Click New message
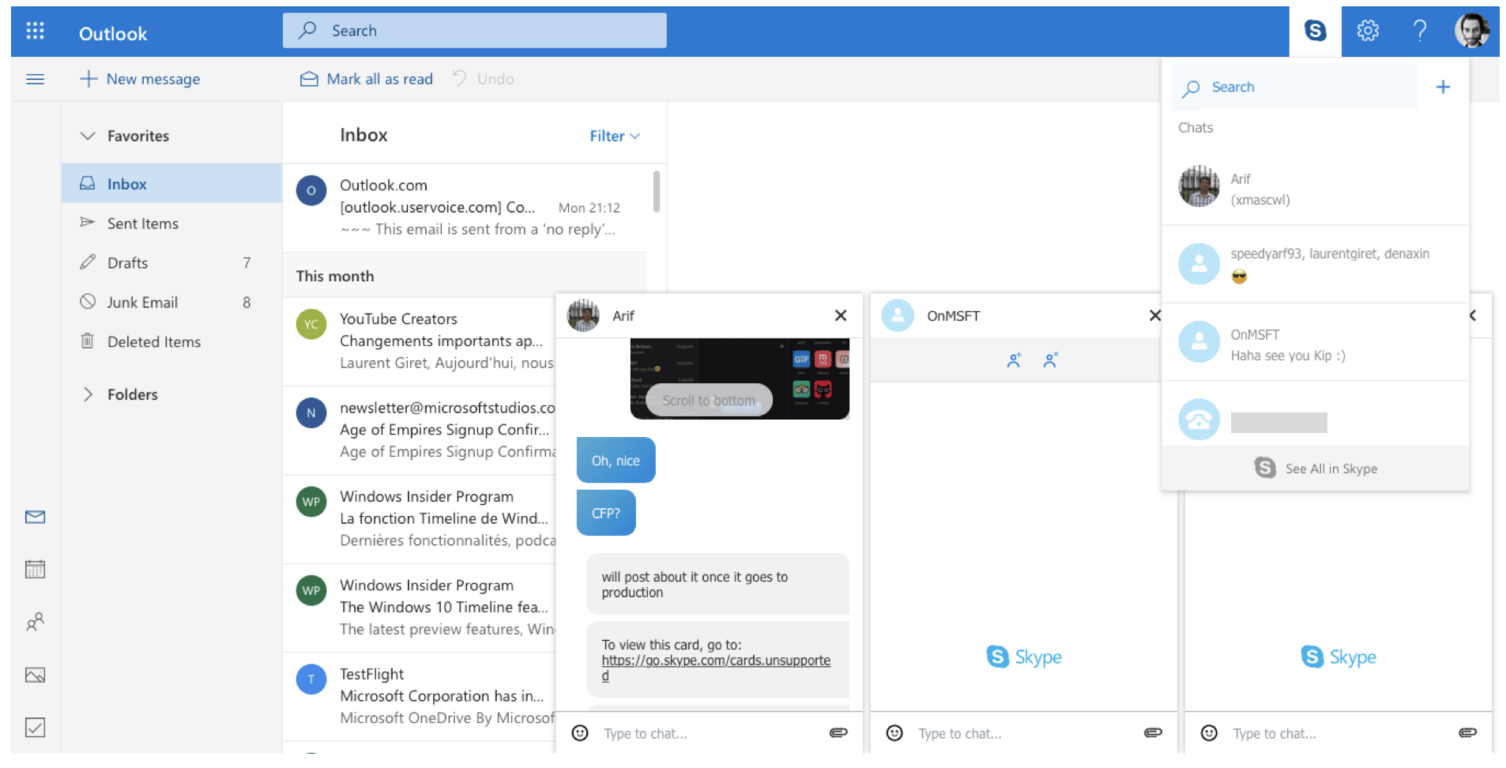 pos(140,79)
